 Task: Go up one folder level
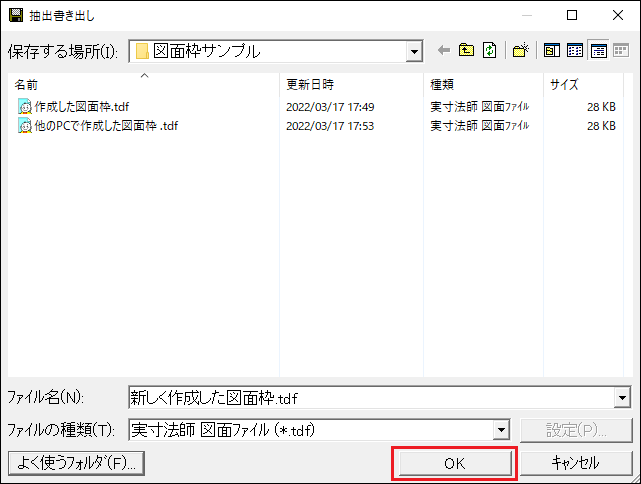point(466,51)
